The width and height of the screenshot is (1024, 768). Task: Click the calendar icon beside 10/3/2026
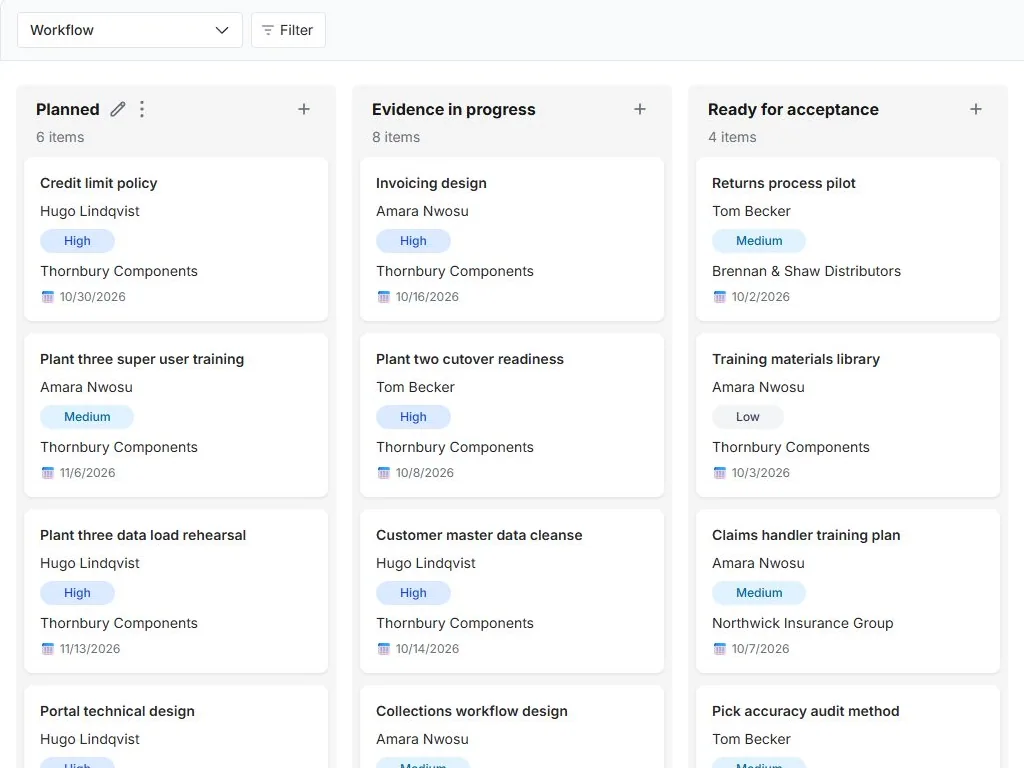[720, 473]
